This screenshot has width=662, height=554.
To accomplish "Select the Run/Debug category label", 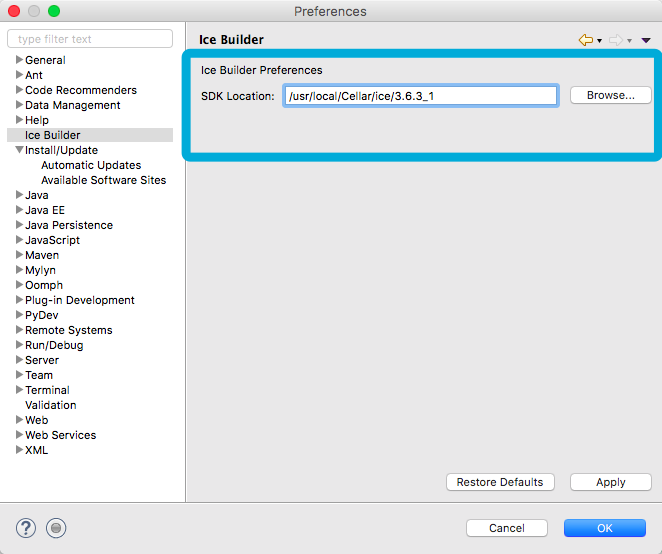I will point(54,345).
